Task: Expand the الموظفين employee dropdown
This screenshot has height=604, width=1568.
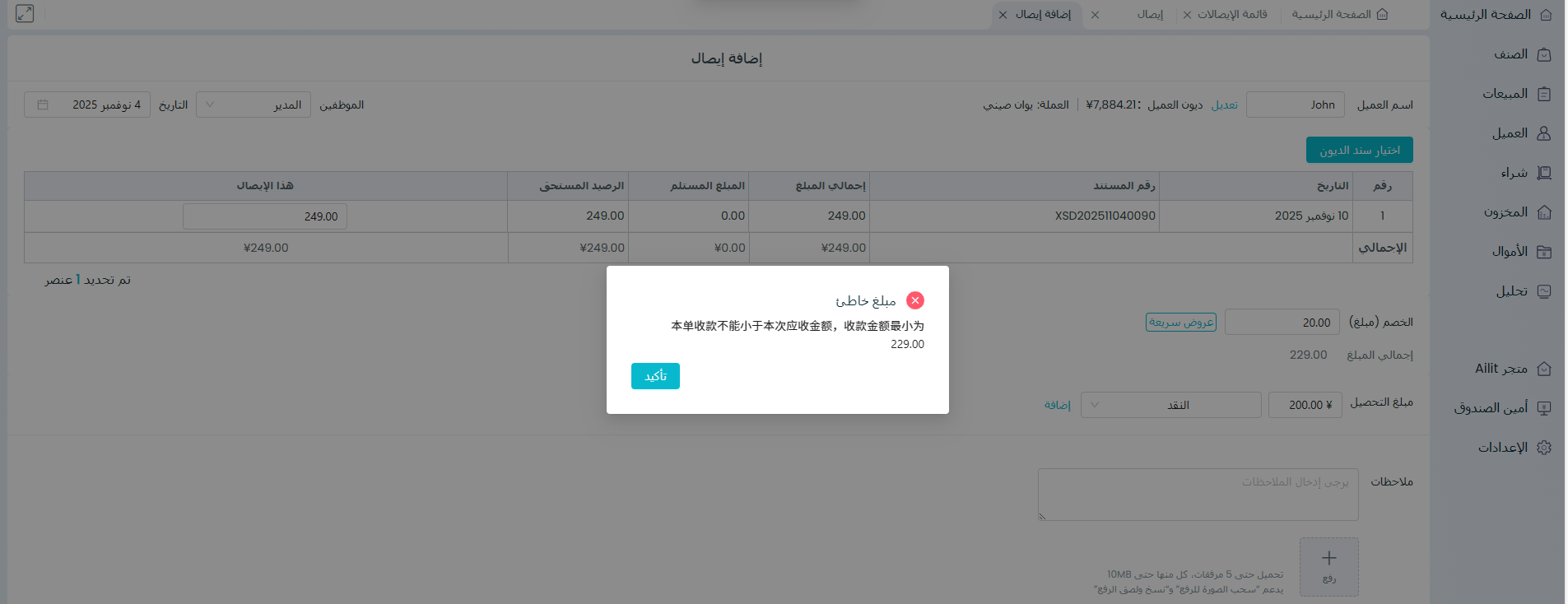Action: (x=253, y=105)
